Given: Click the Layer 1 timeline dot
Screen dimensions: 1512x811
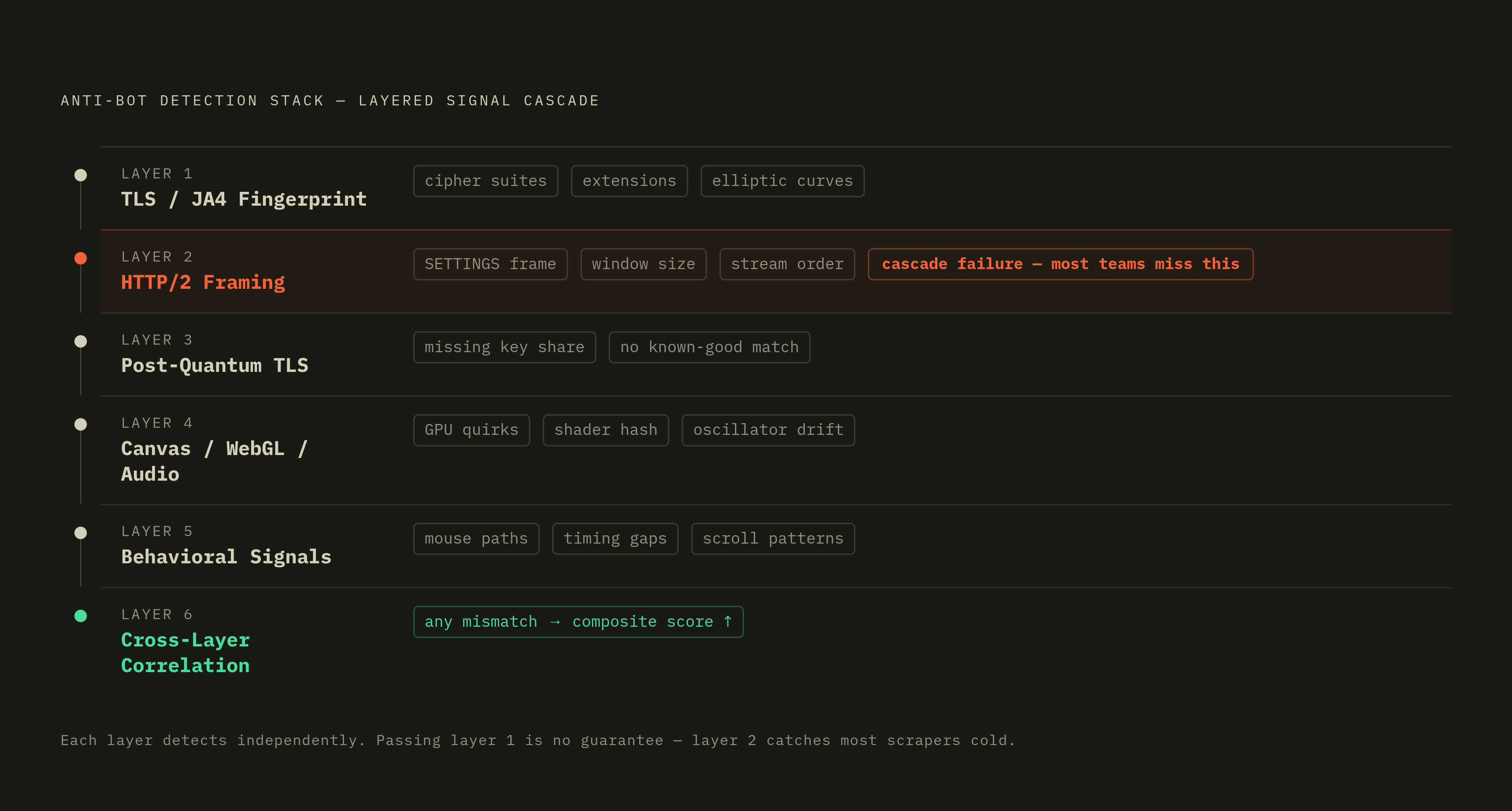Looking at the screenshot, I should coord(81,175).
